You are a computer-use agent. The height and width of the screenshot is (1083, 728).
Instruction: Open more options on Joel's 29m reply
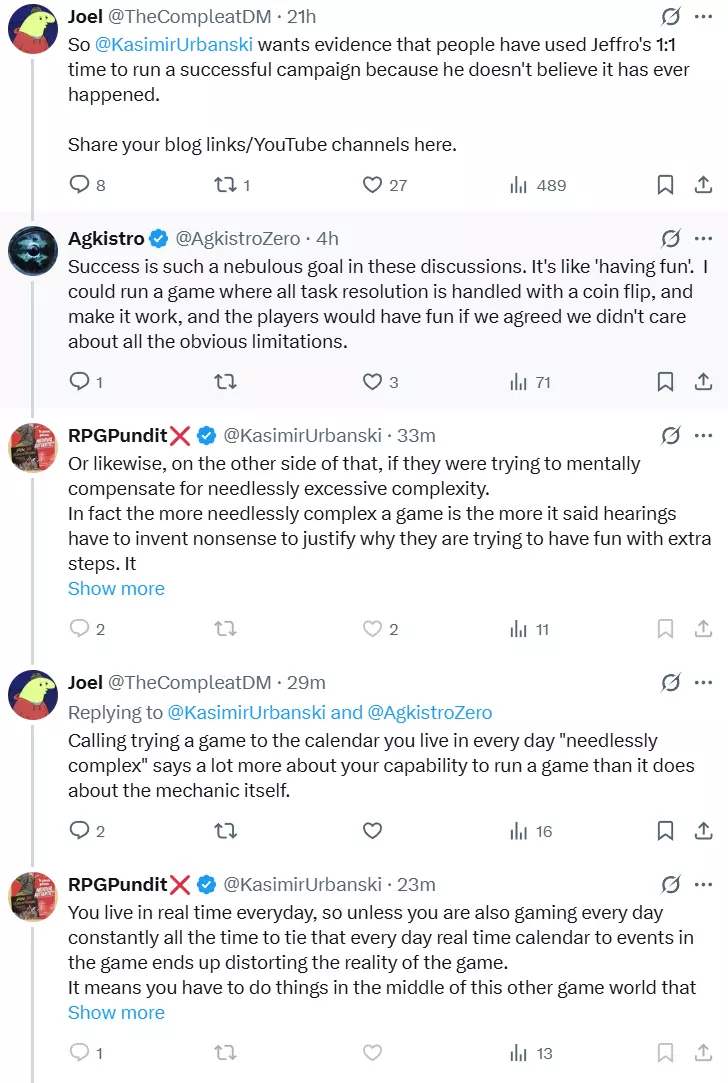pos(703,682)
